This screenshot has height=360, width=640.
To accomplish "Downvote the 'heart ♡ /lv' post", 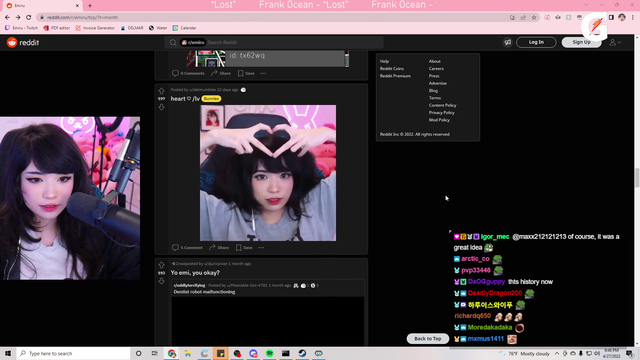I will click(162, 107).
